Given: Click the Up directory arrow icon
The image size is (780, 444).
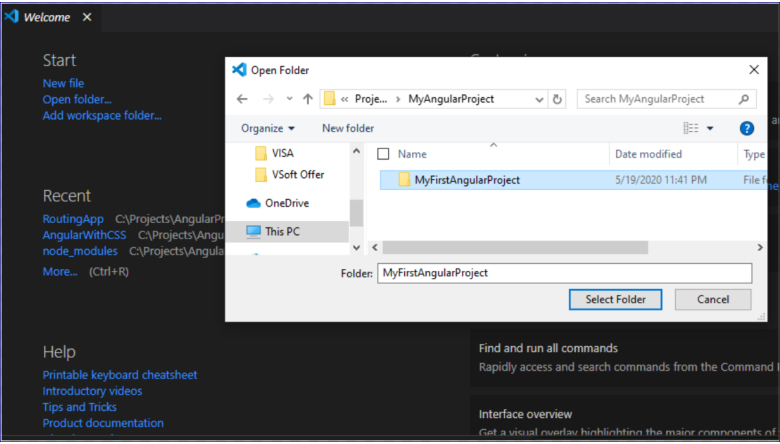Looking at the screenshot, I should [x=307, y=99].
